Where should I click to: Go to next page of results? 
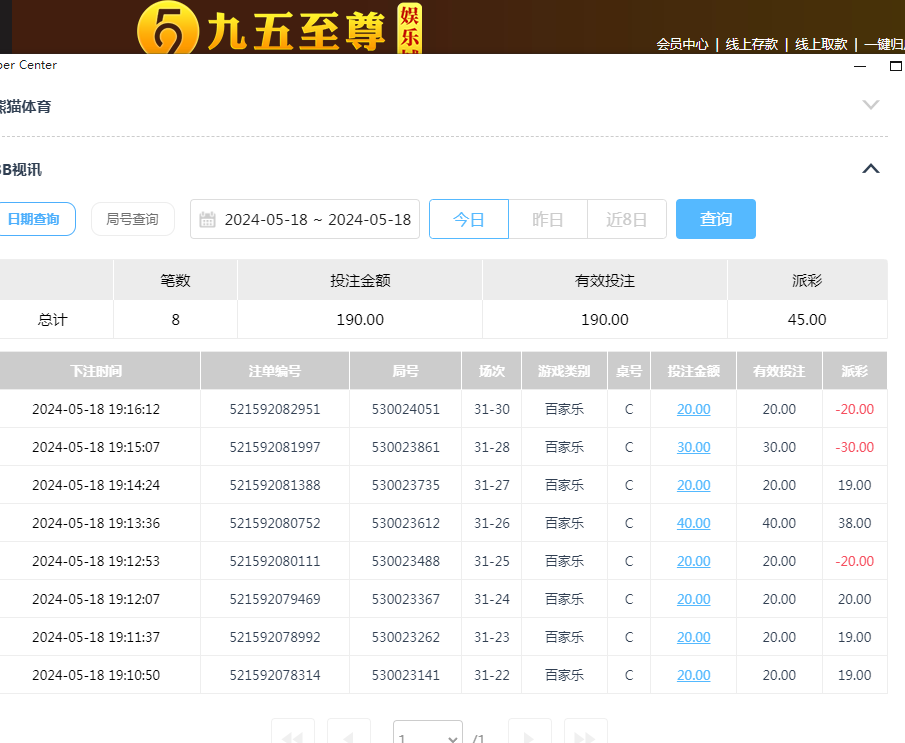(x=530, y=737)
